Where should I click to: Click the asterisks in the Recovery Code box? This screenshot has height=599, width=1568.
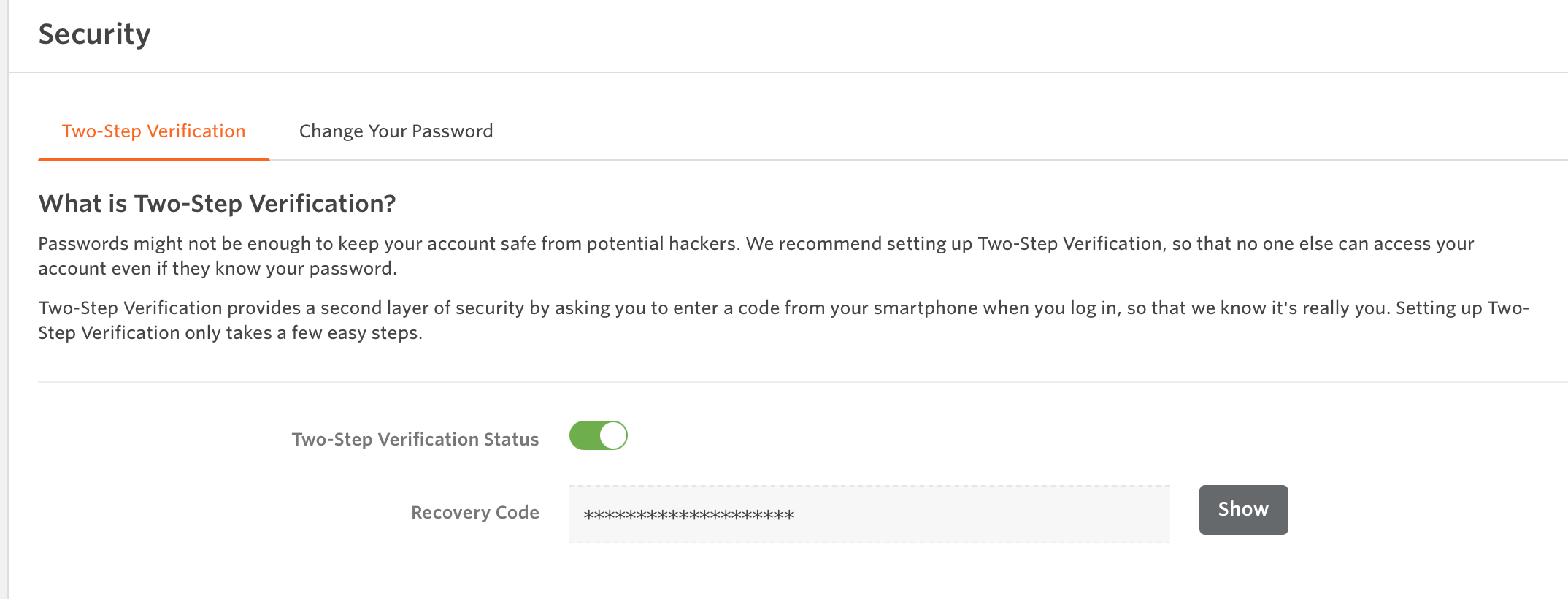point(688,514)
